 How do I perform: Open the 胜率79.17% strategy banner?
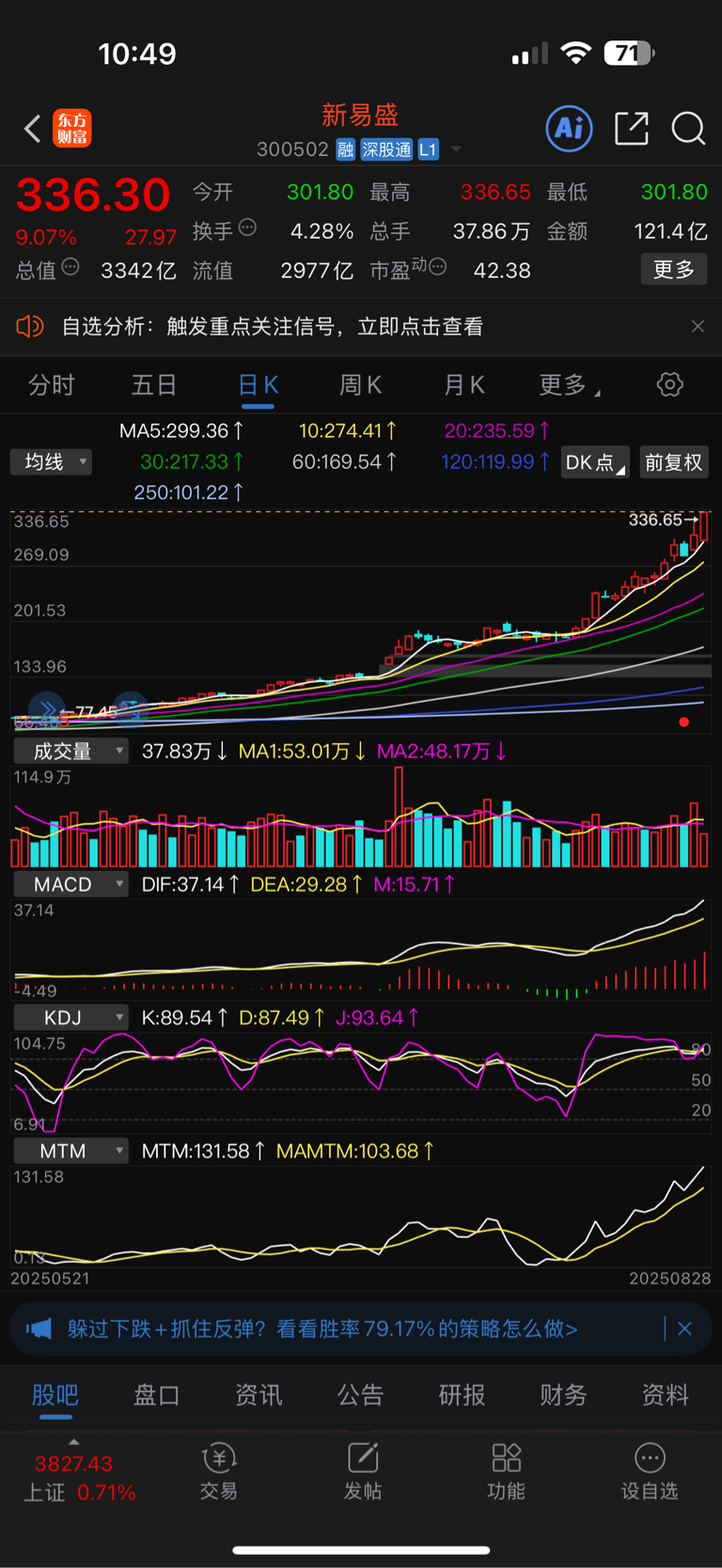pos(322,1328)
